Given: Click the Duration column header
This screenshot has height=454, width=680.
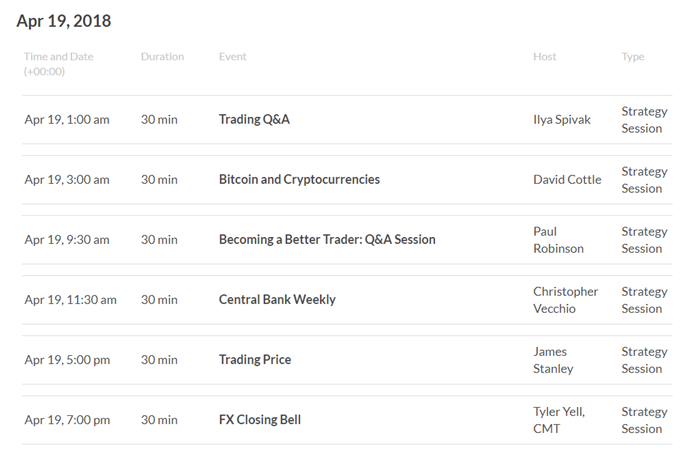Looking at the screenshot, I should tap(163, 56).
